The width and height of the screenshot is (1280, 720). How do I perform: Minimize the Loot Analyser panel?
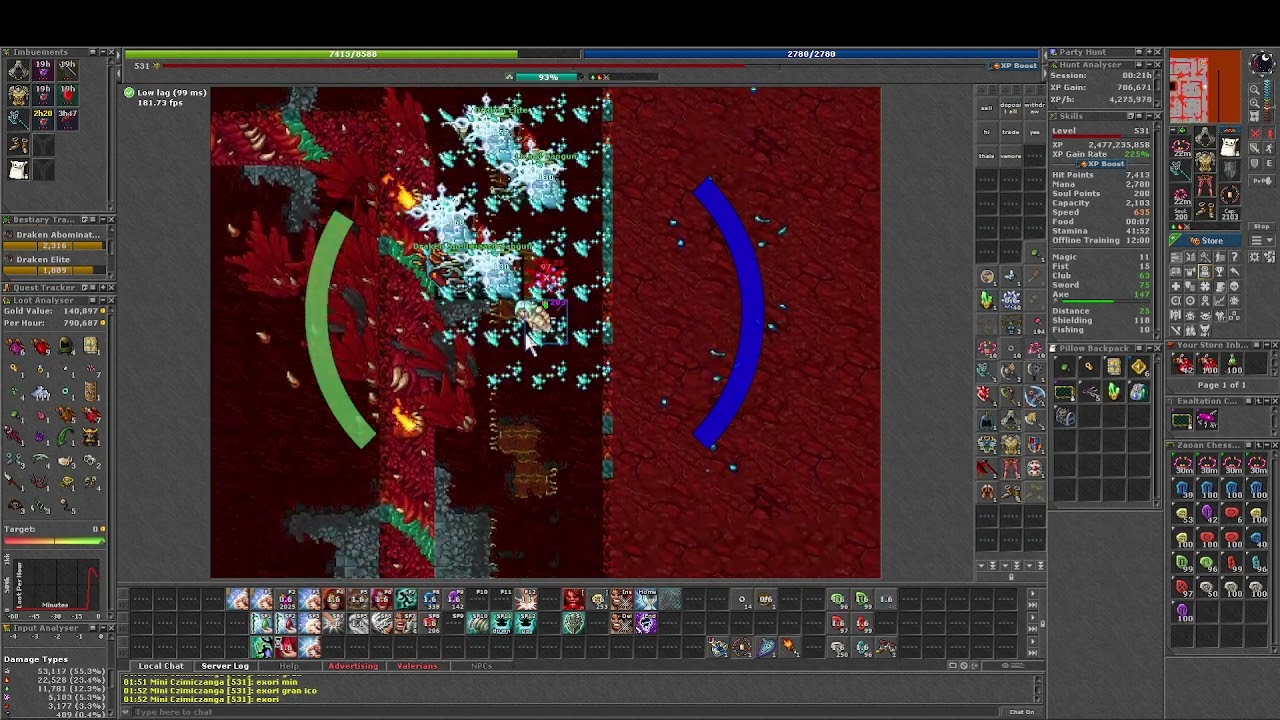coord(103,300)
